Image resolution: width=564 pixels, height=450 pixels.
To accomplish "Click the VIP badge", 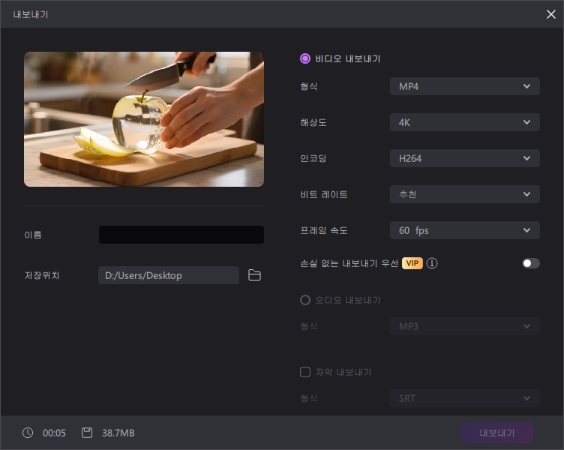I will pos(412,263).
